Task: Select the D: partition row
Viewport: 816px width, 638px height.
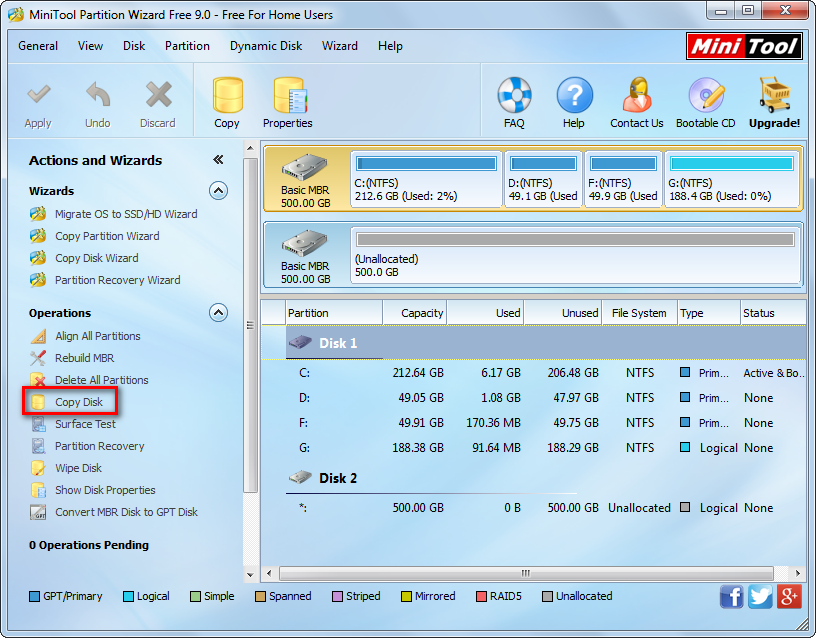Action: (x=533, y=398)
